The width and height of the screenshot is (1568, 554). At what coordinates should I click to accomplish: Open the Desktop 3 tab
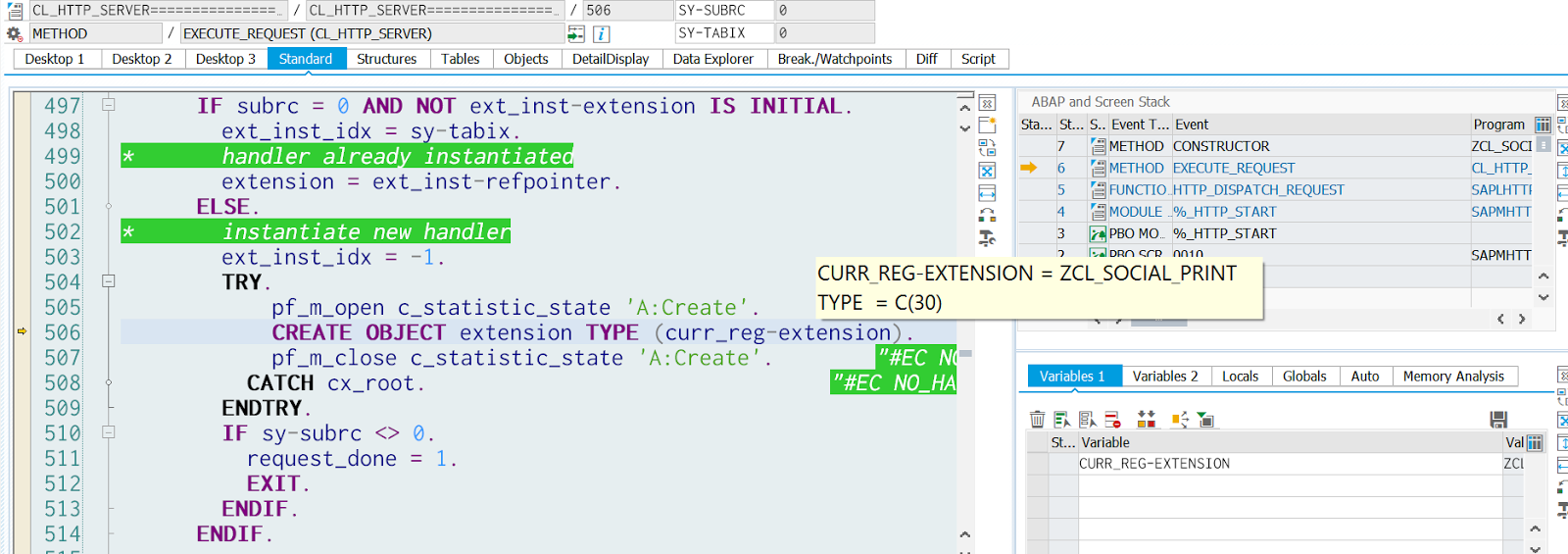(x=225, y=59)
